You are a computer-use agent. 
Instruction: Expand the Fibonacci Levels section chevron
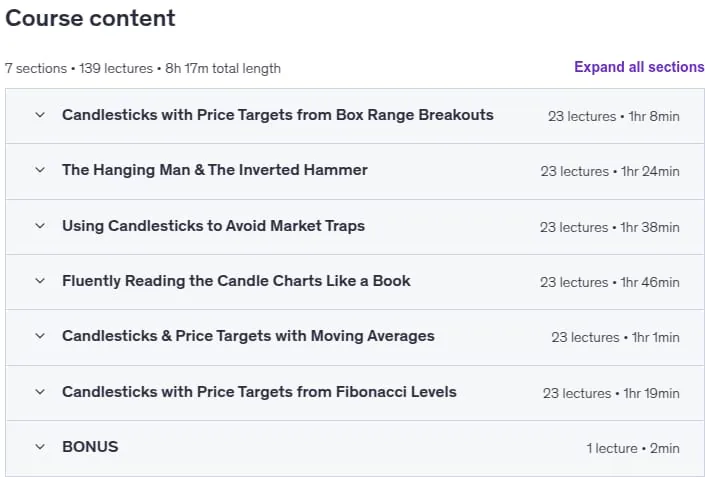[40, 392]
